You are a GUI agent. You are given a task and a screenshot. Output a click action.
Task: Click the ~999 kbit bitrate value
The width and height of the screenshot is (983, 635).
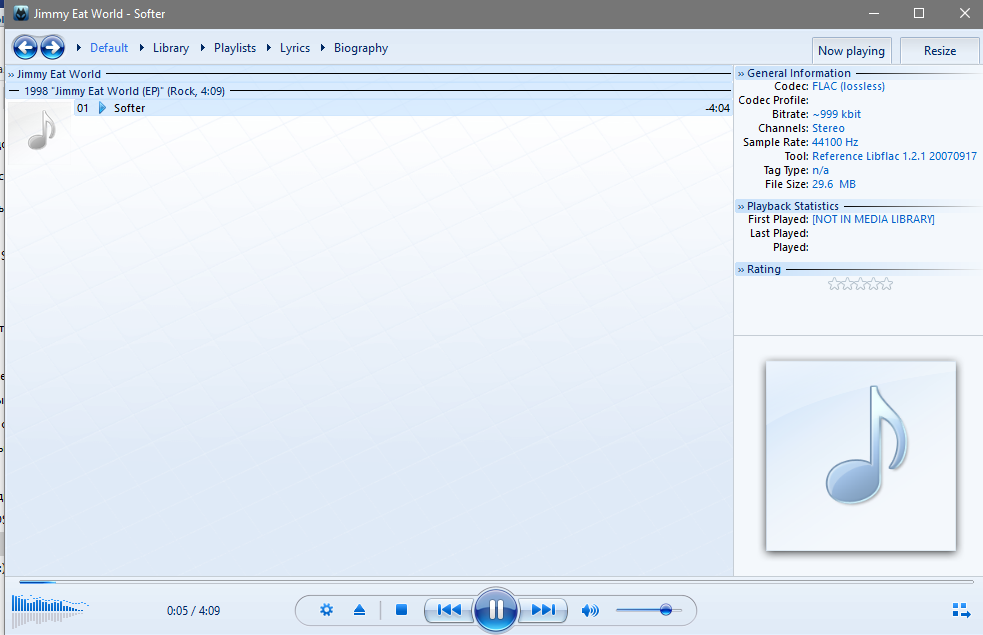836,114
